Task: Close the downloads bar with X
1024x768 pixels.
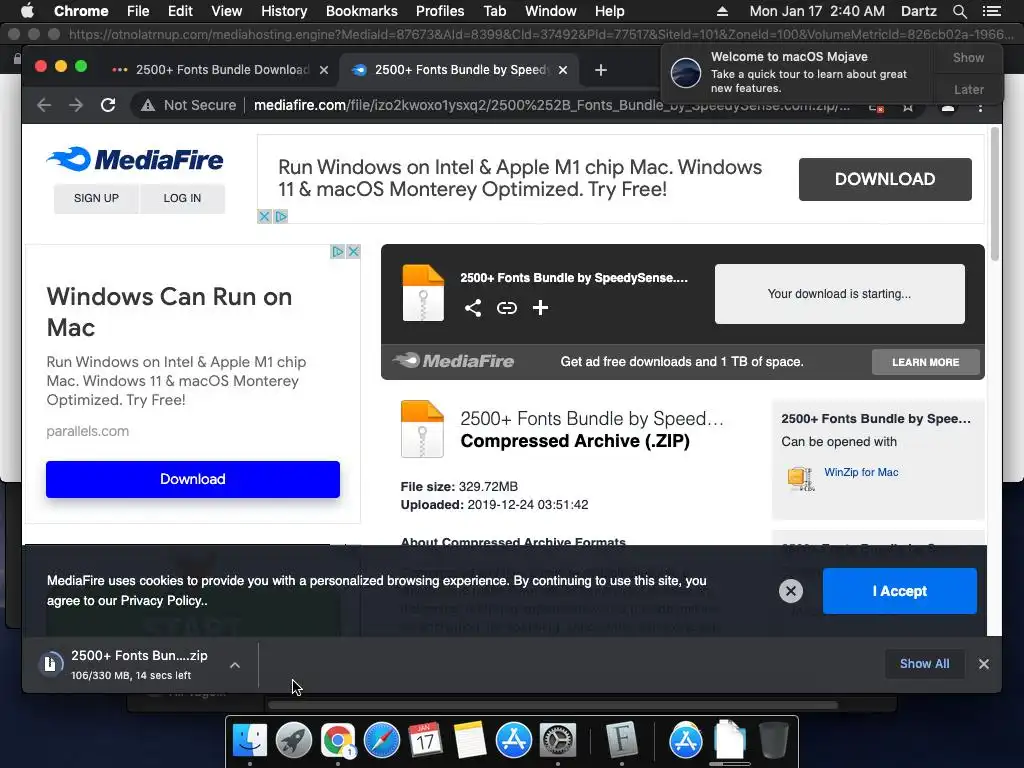Action: (984, 664)
